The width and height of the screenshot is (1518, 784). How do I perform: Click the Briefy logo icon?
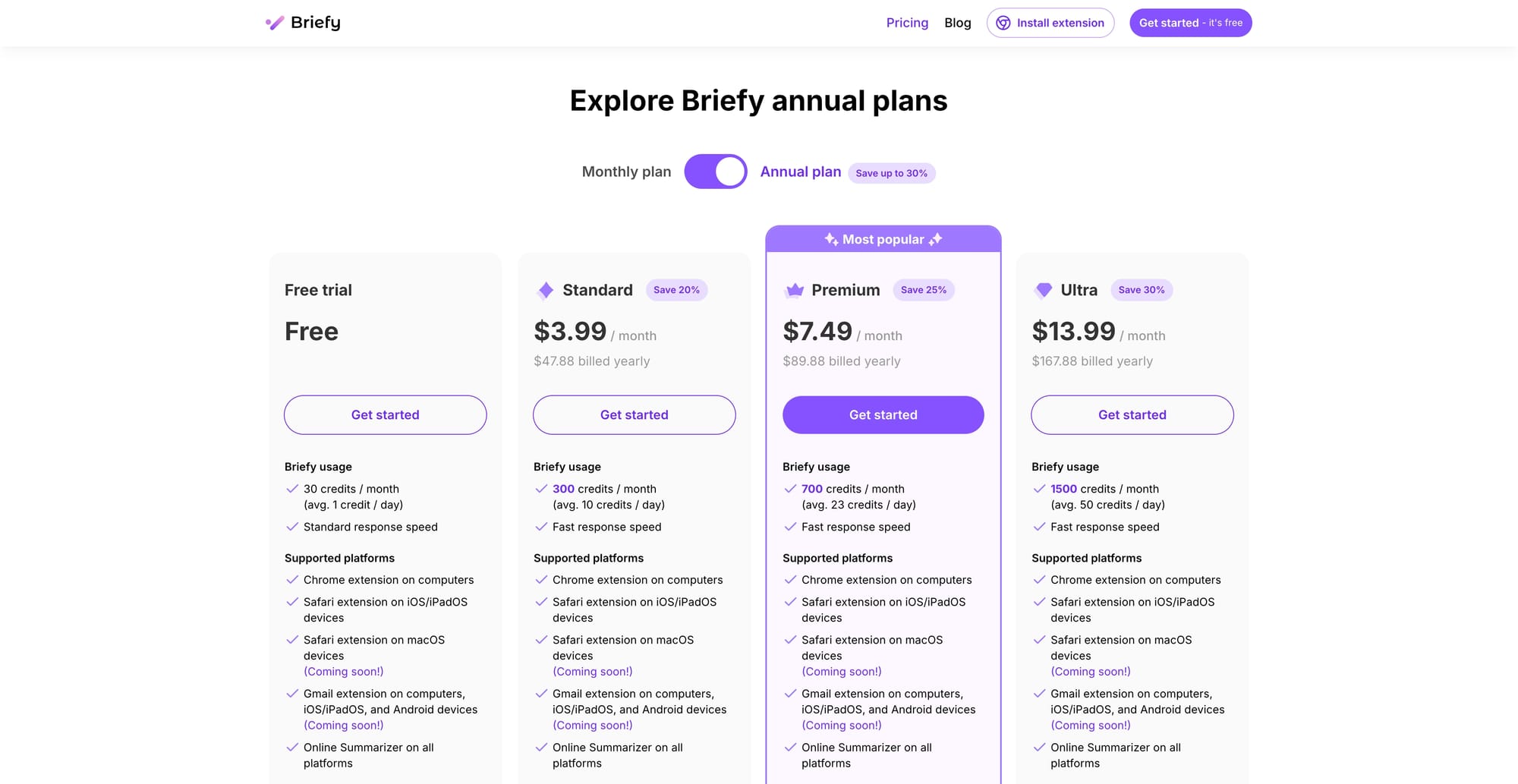(x=275, y=23)
